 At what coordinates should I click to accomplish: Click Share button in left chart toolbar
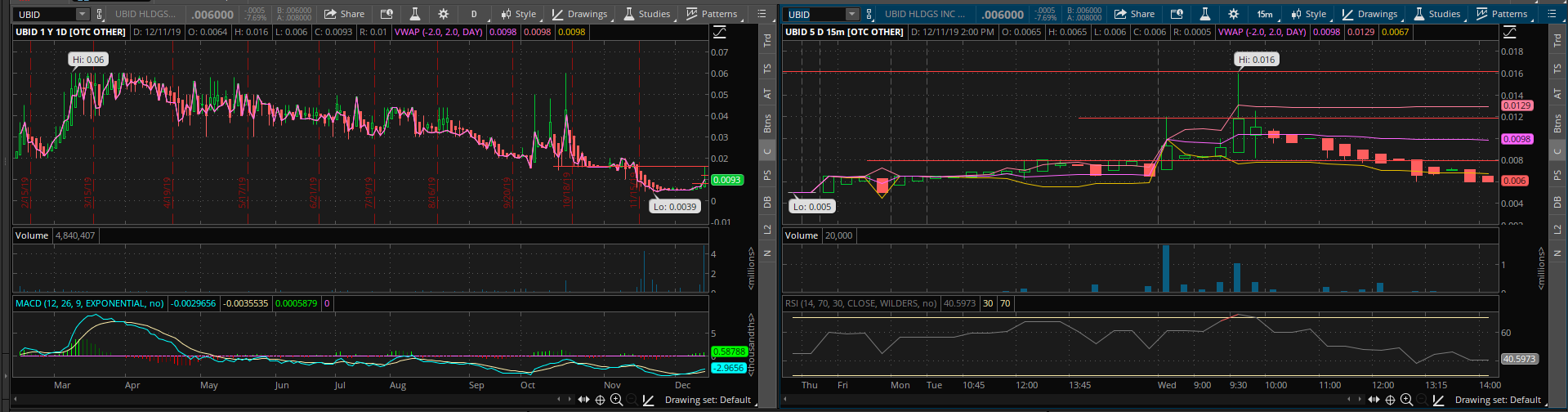tap(344, 14)
